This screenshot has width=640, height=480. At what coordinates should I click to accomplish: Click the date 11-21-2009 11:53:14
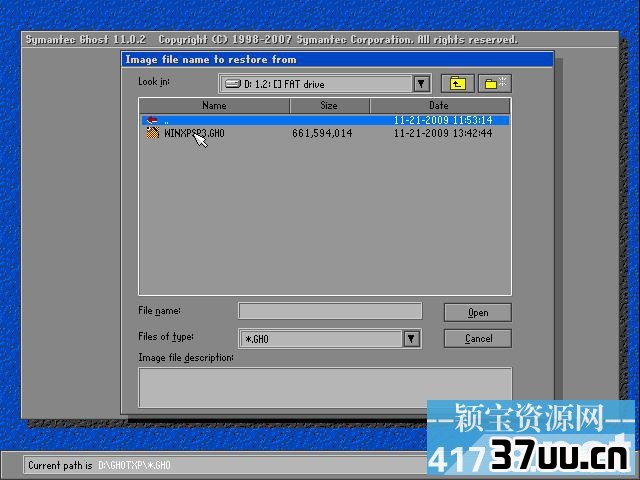coord(443,120)
